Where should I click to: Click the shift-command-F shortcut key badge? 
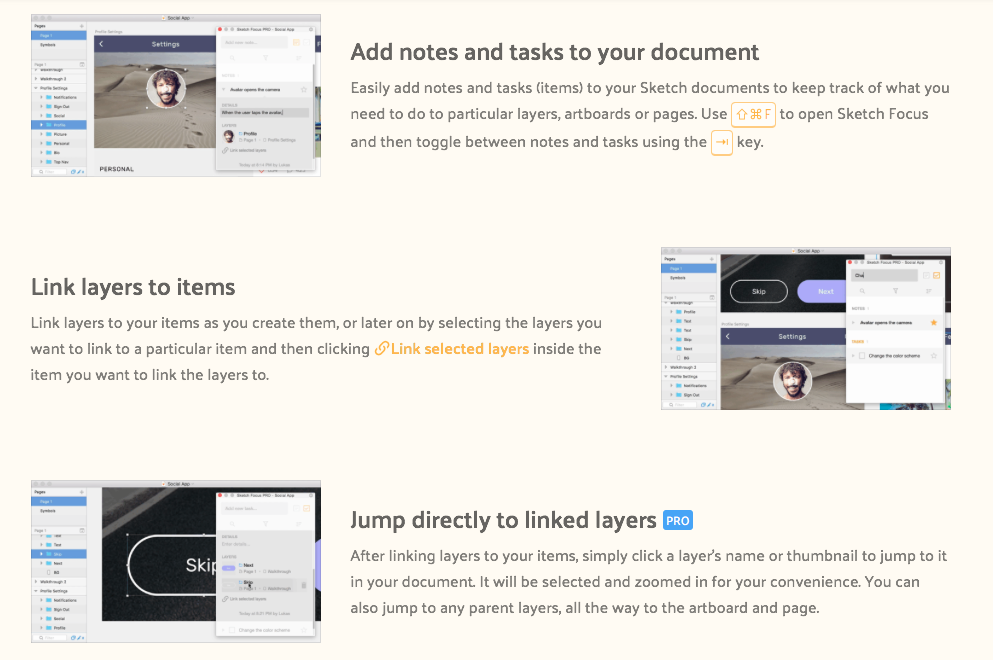point(753,115)
